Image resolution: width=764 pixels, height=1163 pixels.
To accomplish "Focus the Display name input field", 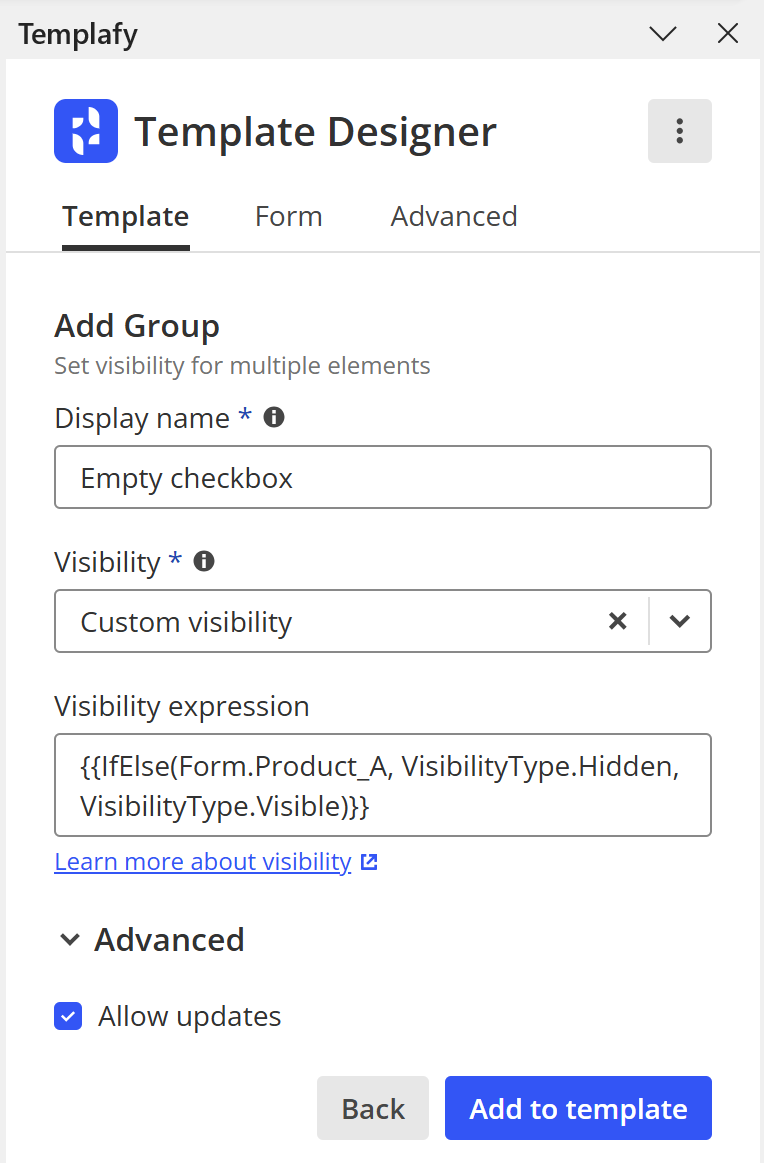I will point(383,478).
